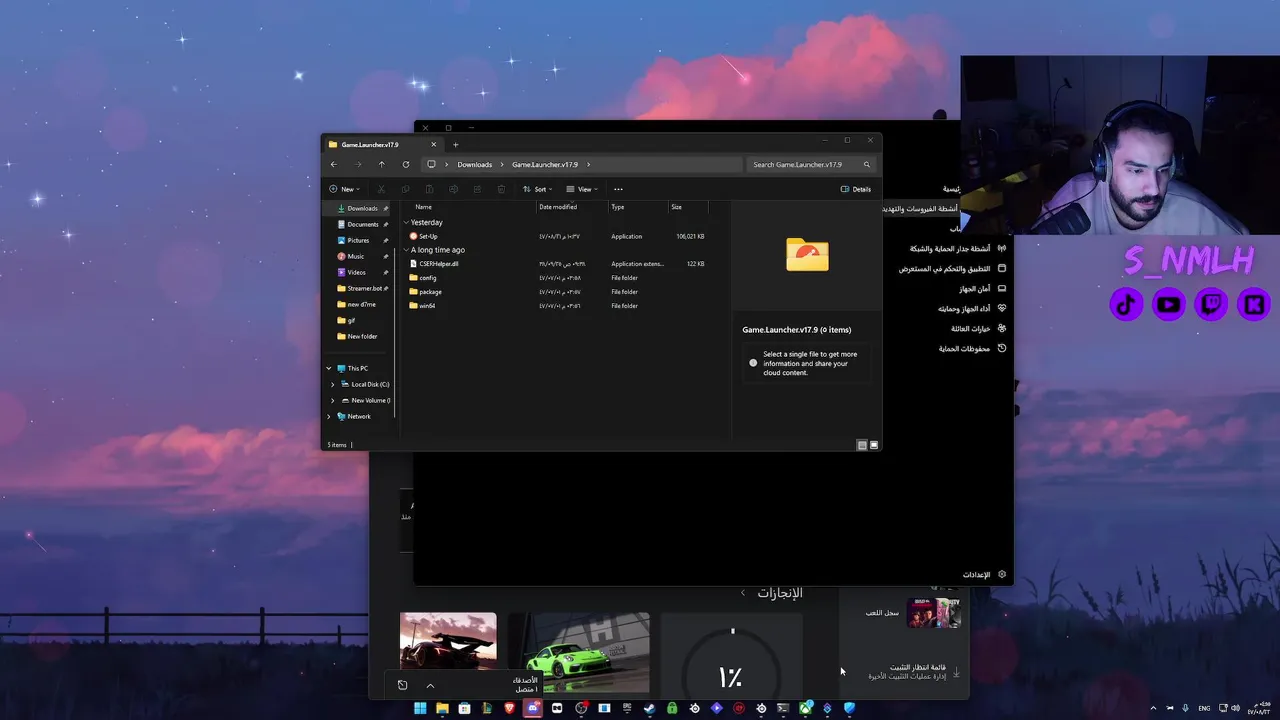Click the Copy icon in Explorer toolbar
The height and width of the screenshot is (720, 1280).
tap(405, 189)
